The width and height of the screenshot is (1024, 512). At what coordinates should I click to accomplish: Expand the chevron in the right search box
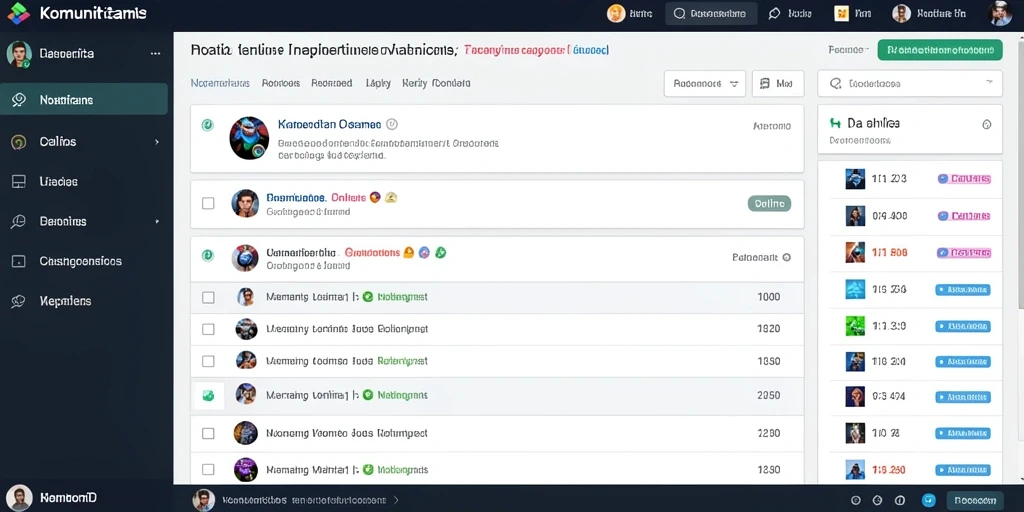pyautogui.click(x=989, y=82)
